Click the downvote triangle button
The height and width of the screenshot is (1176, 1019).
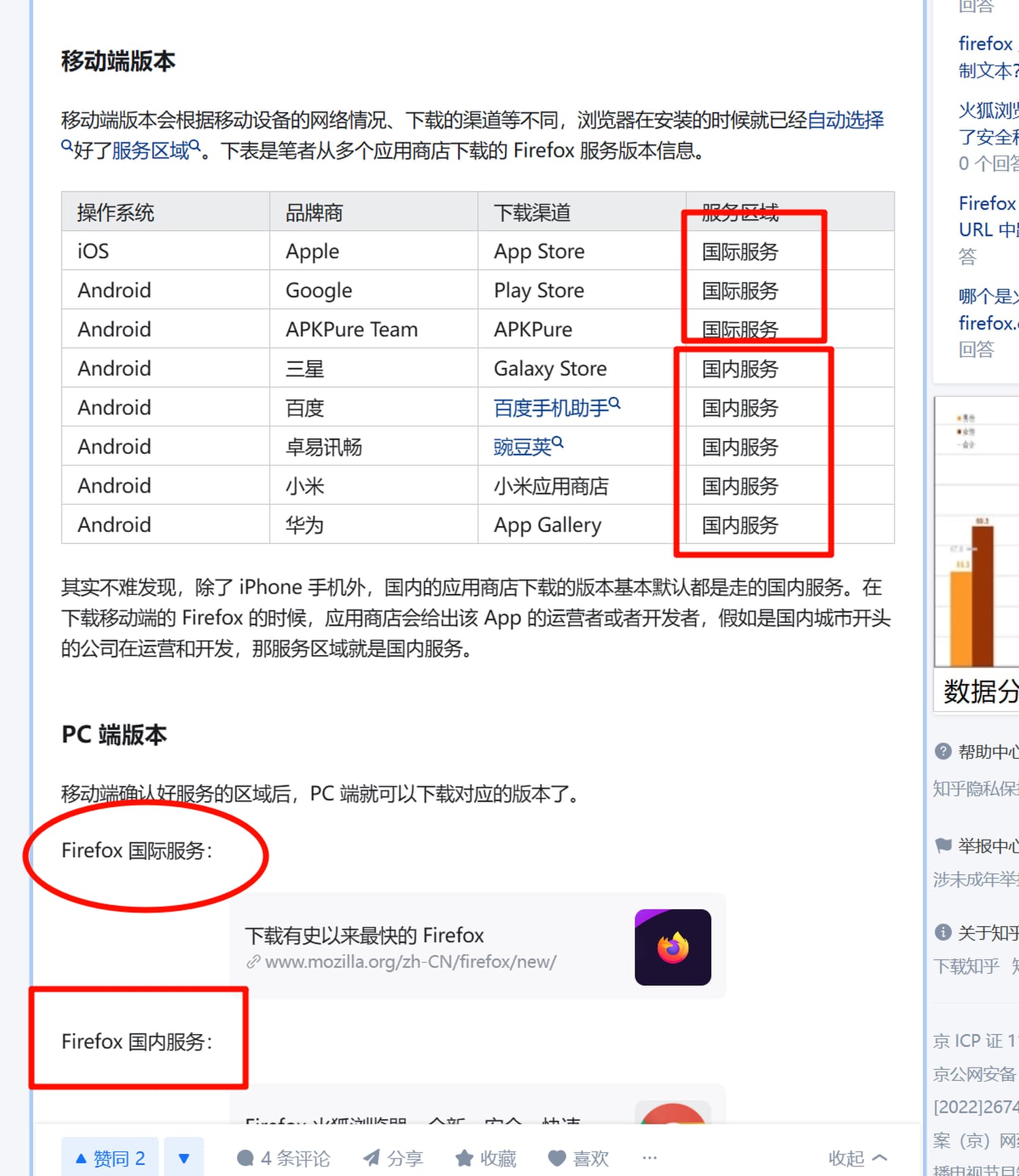(x=183, y=1158)
